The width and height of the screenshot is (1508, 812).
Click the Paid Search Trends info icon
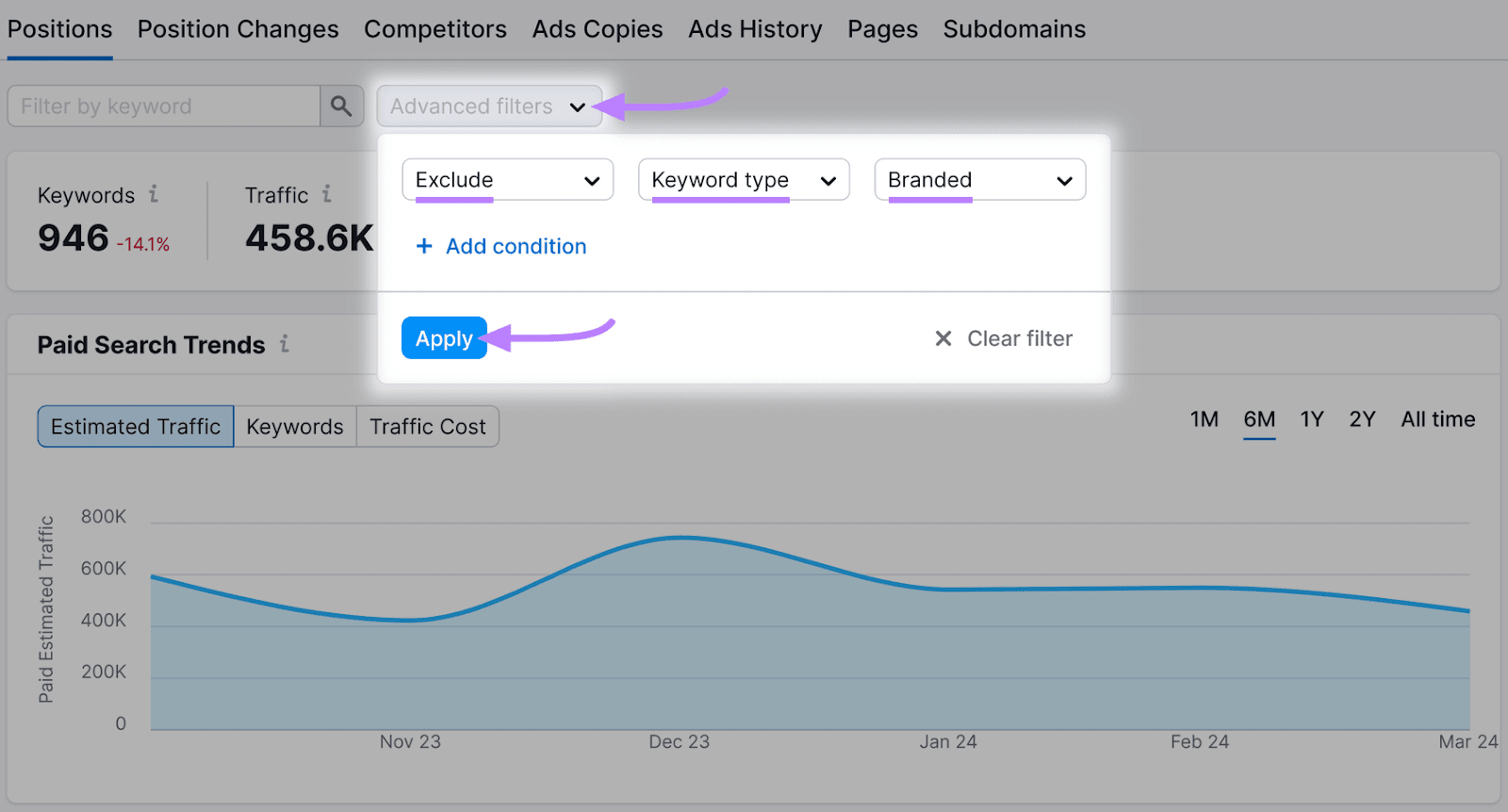coord(284,345)
